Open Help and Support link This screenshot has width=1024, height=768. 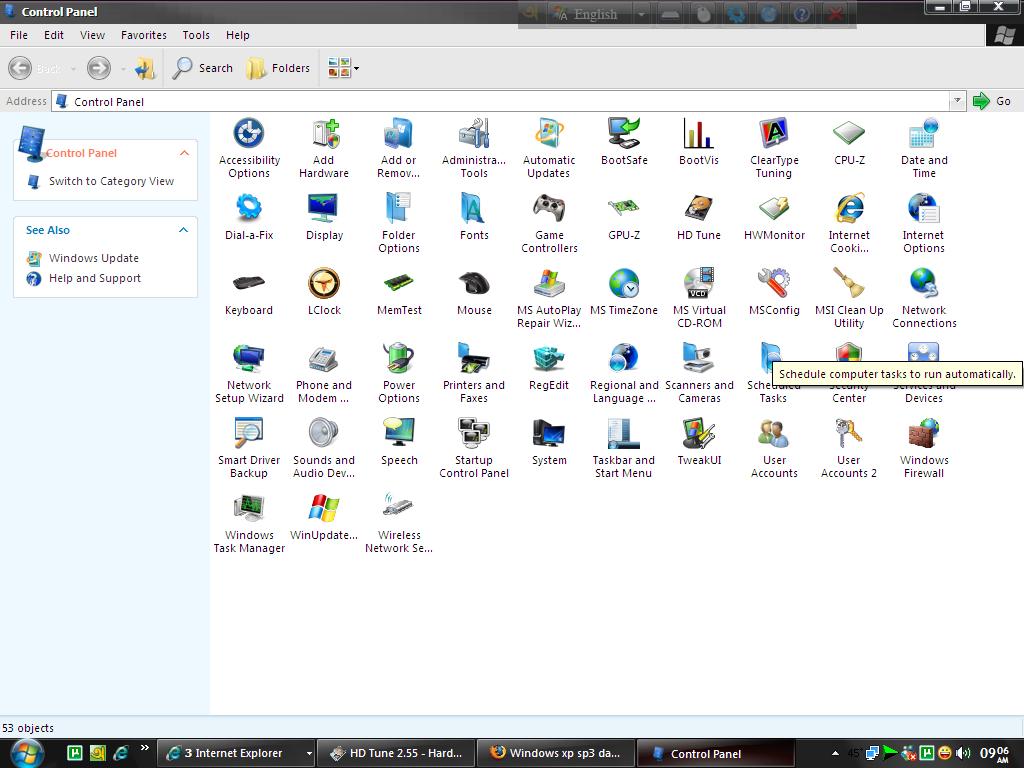95,278
